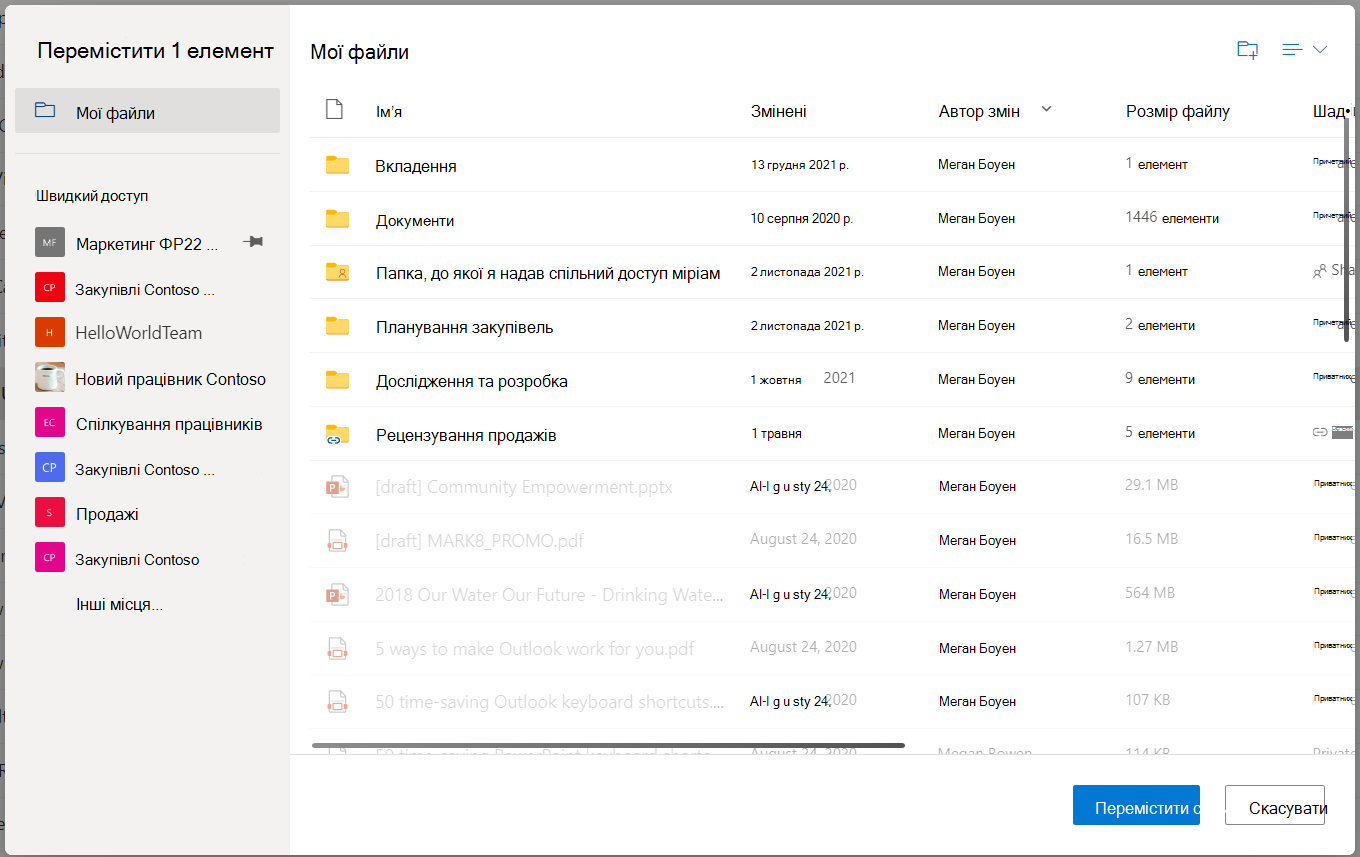Click the shared folder icon with person badge
The height and width of the screenshot is (857, 1360).
tap(337, 272)
